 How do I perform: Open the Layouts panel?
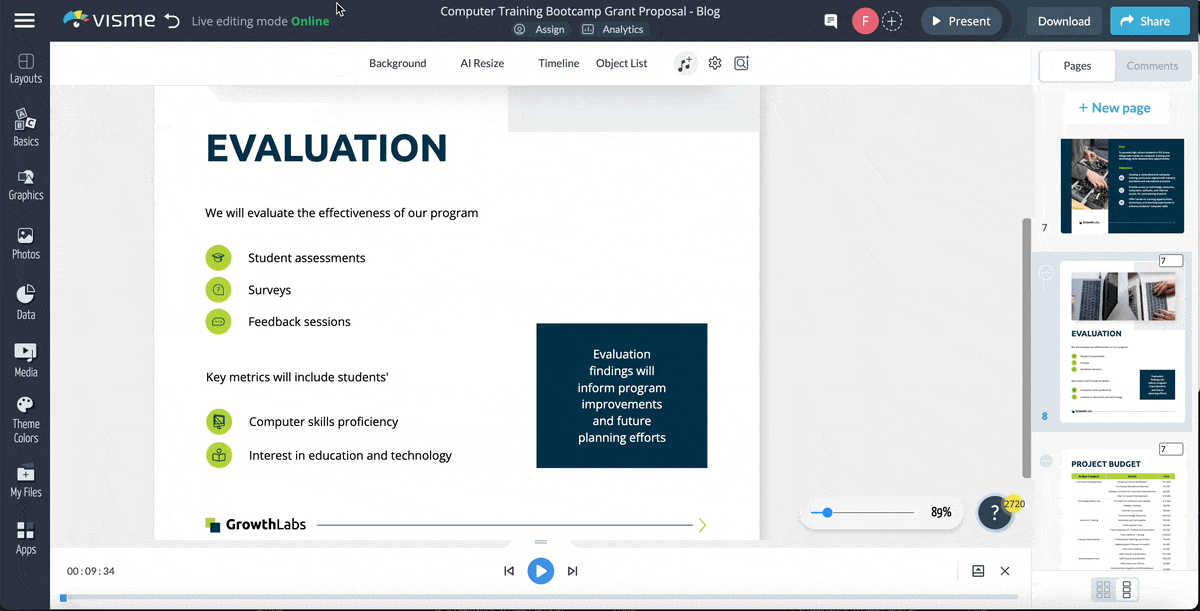click(x=25, y=68)
